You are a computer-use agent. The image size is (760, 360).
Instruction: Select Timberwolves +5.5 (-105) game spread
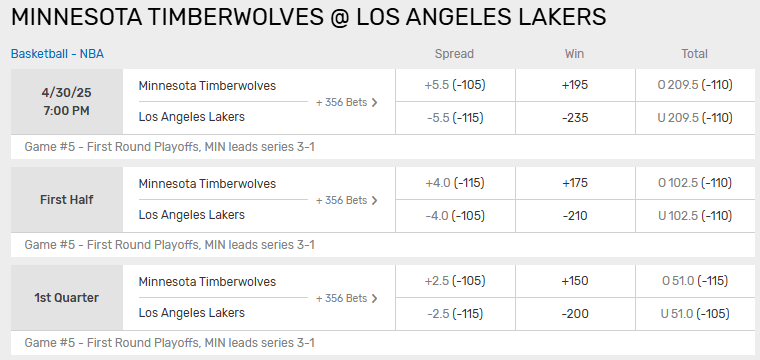(x=455, y=85)
